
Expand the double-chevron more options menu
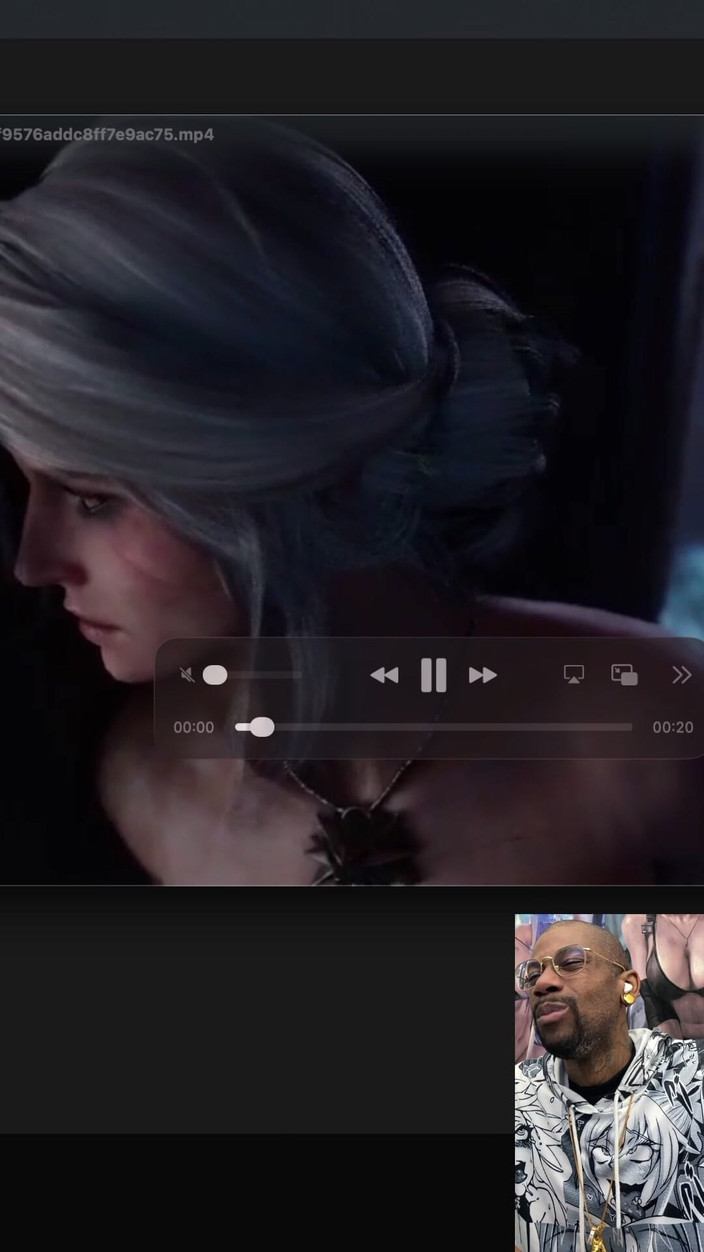tap(681, 675)
